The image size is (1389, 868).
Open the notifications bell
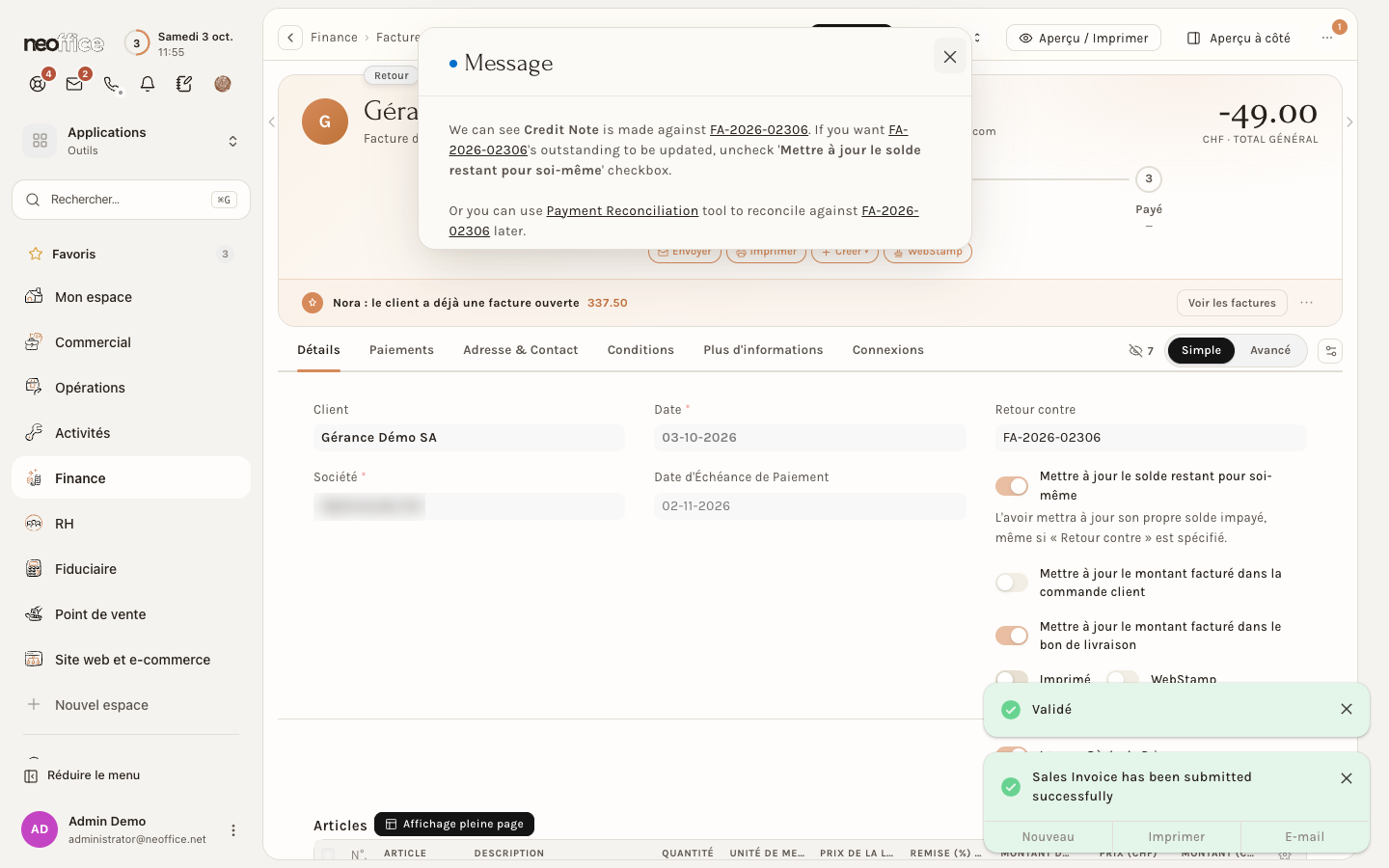pyautogui.click(x=148, y=84)
